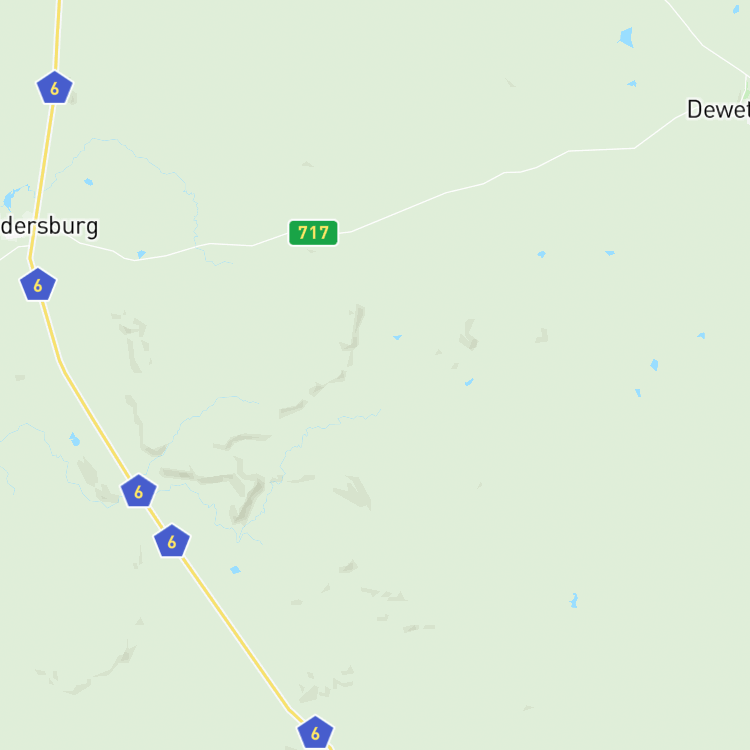Select the Dewet town label
The height and width of the screenshot is (750, 750).
[x=718, y=110]
